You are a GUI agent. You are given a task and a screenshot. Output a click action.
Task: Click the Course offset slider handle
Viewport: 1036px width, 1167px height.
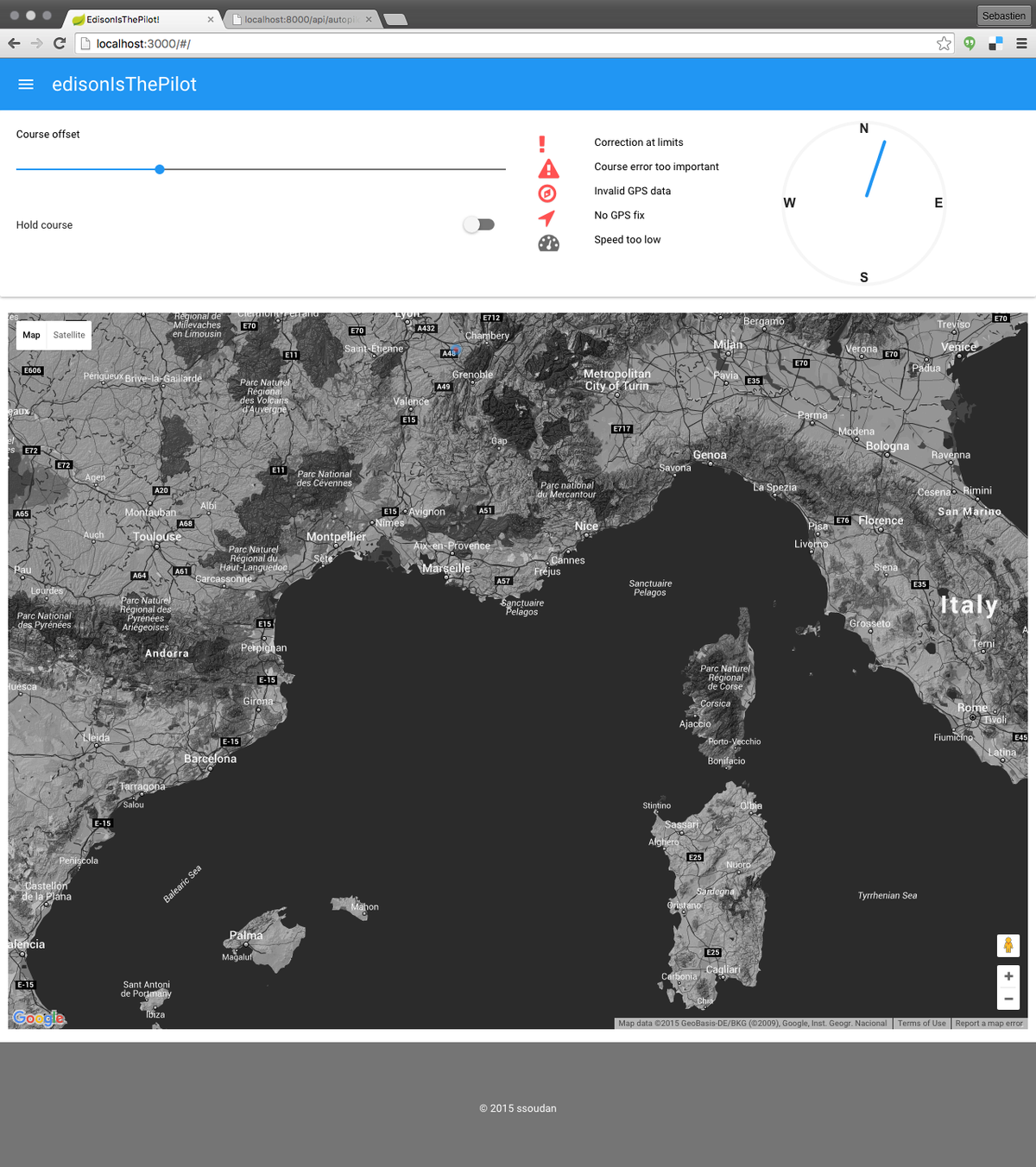160,170
